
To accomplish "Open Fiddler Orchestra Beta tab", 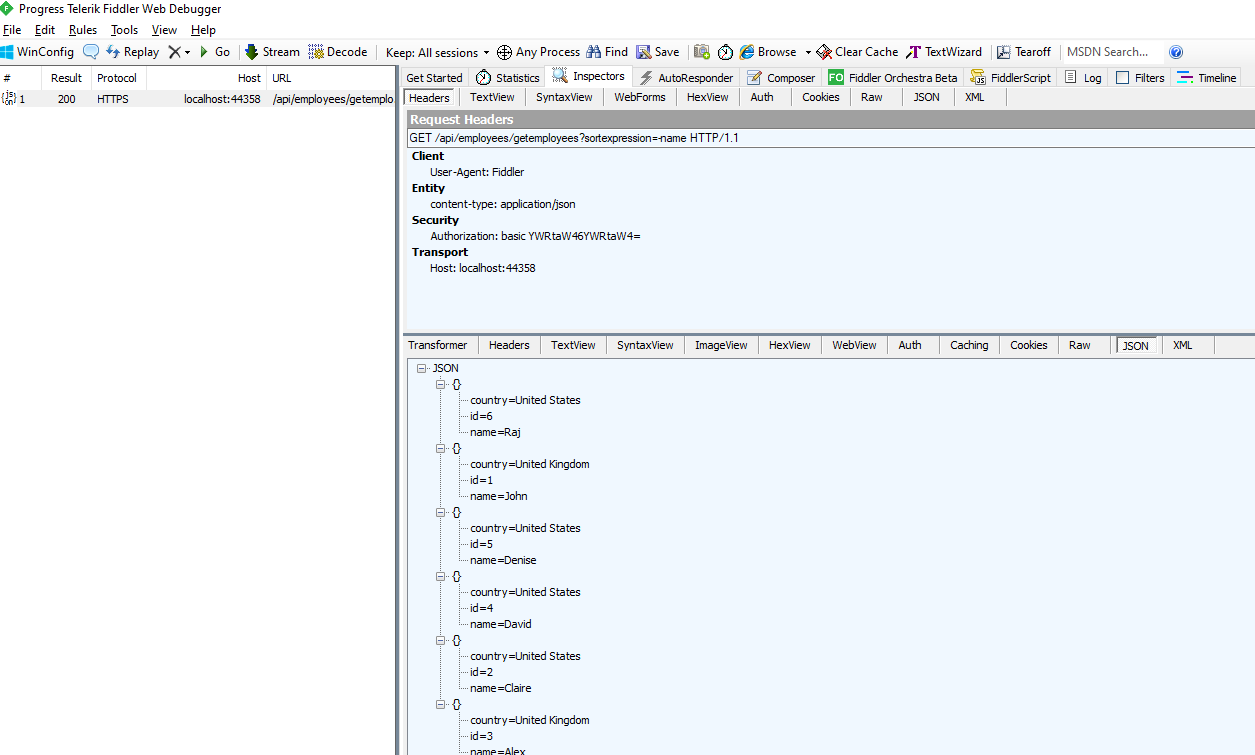I will click(x=893, y=78).
